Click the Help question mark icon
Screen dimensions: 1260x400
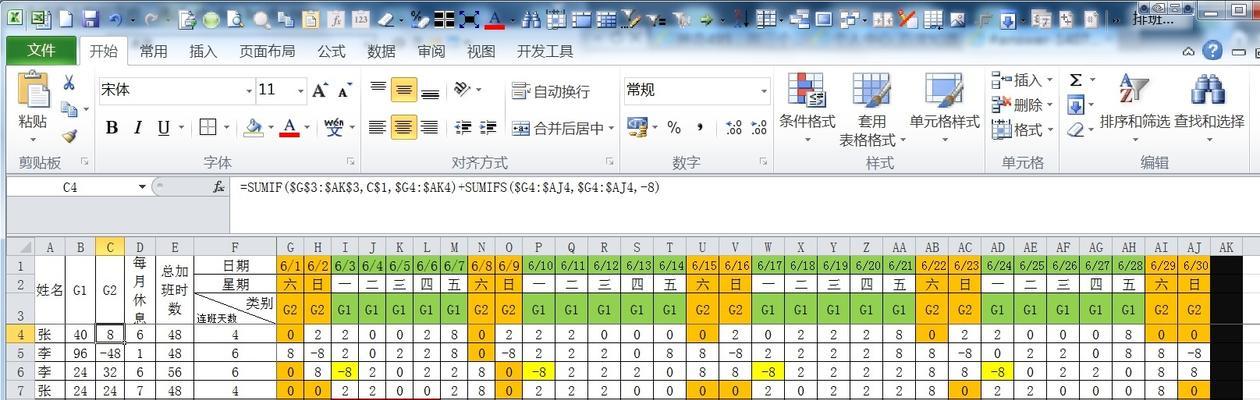1212,51
